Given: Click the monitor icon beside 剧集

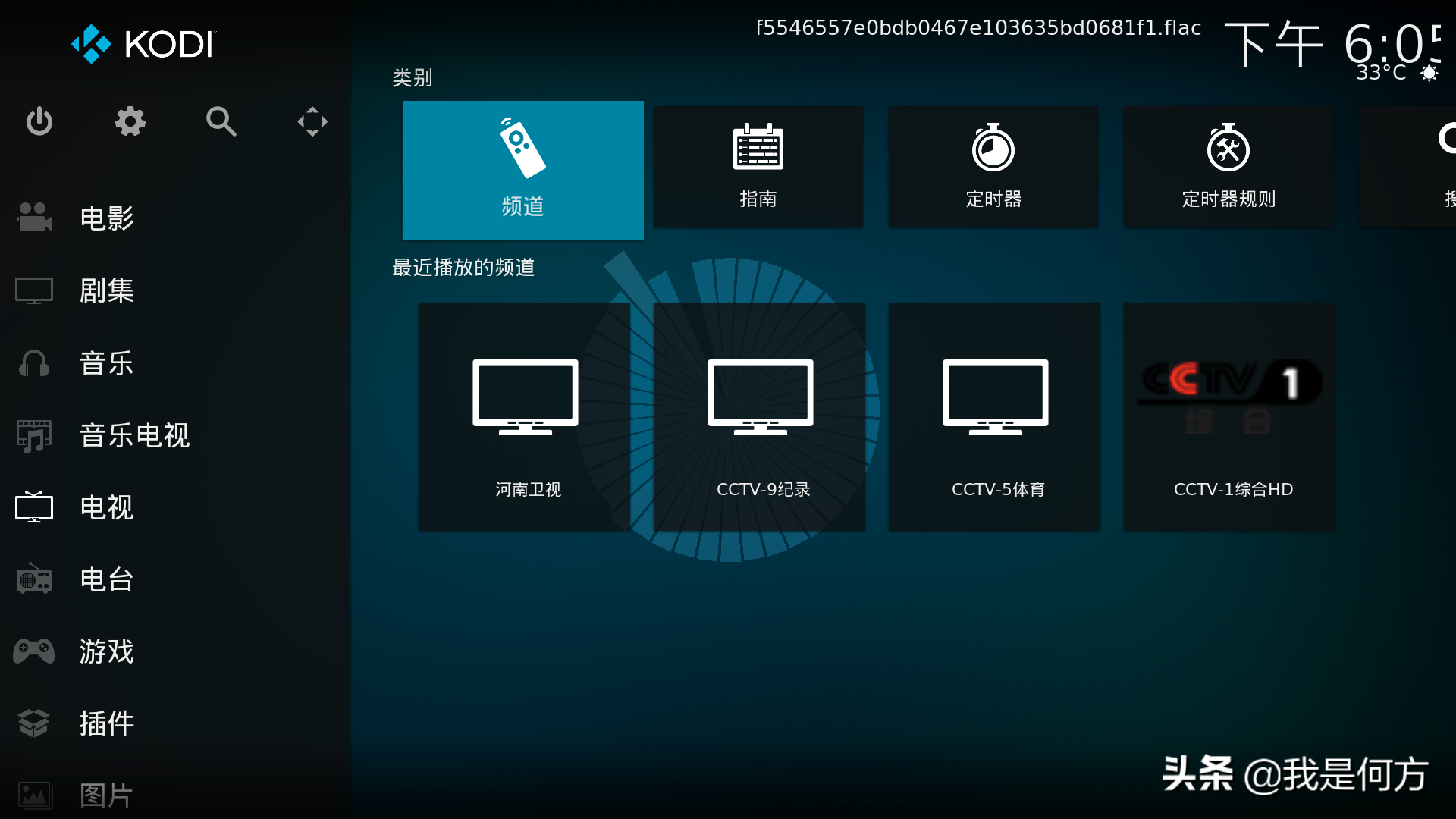Looking at the screenshot, I should click(34, 290).
